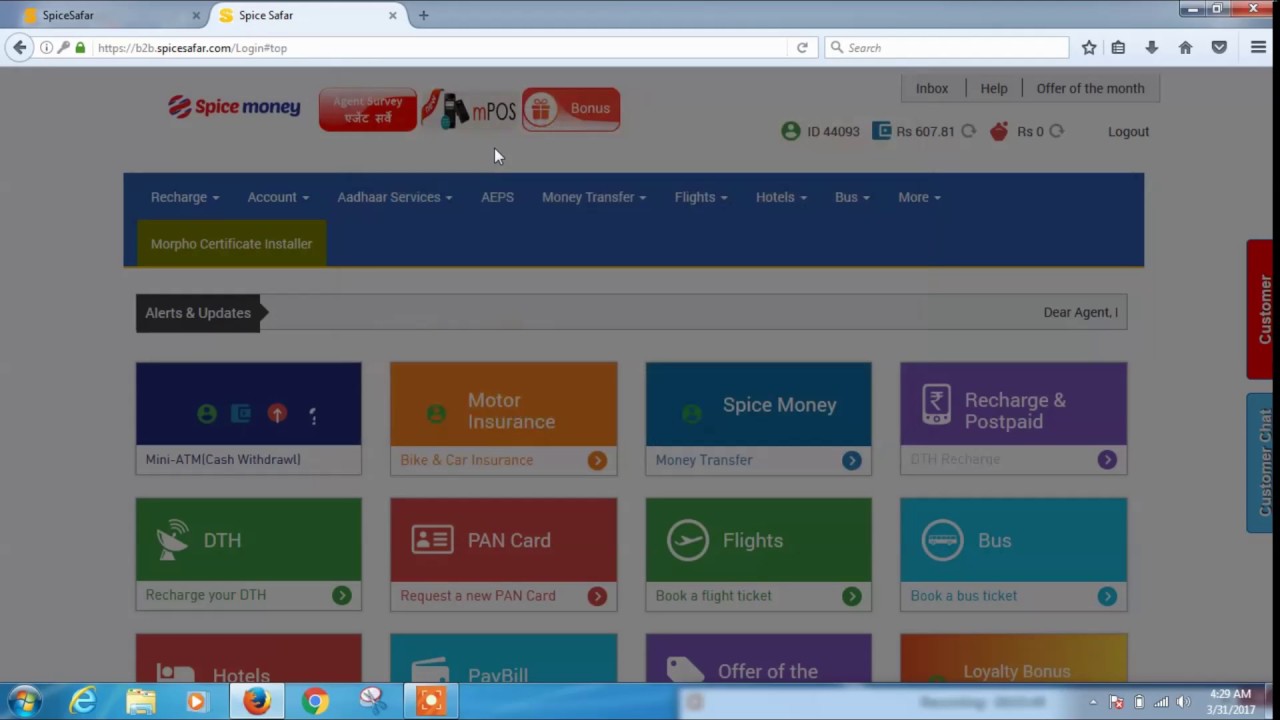The image size is (1280, 720).
Task: Expand the Hotels dropdown menu
Action: [781, 197]
